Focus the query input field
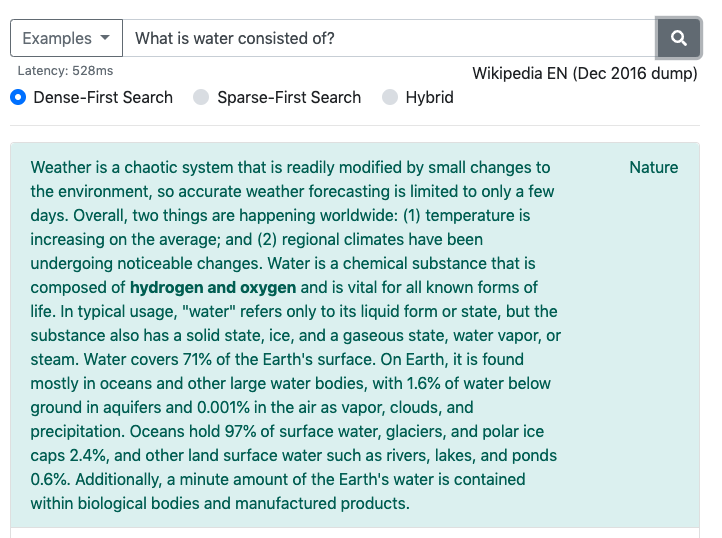Screen dimensions: 722x538 coord(389,38)
